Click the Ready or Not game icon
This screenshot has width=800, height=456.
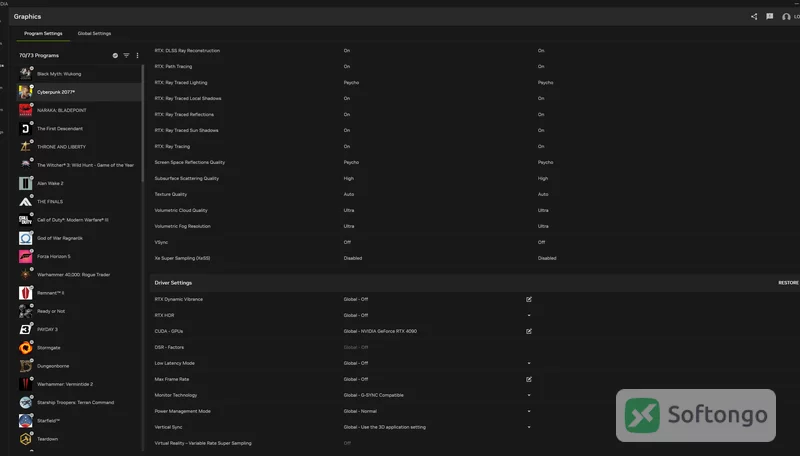coord(26,311)
